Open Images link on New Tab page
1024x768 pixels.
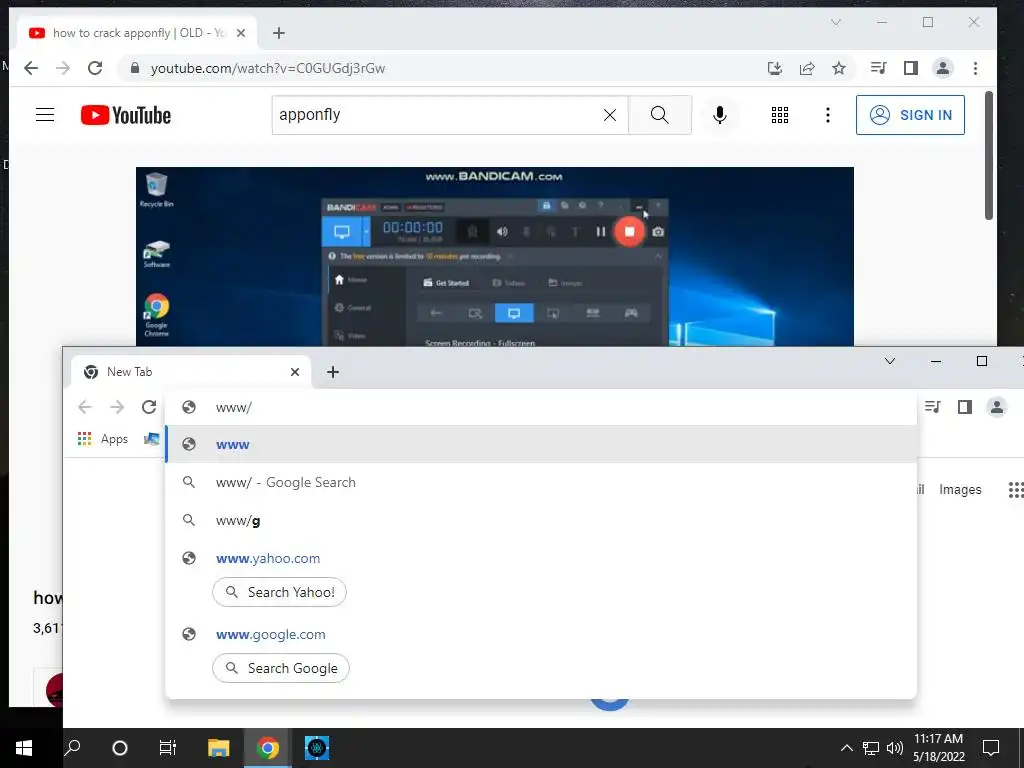coord(960,489)
